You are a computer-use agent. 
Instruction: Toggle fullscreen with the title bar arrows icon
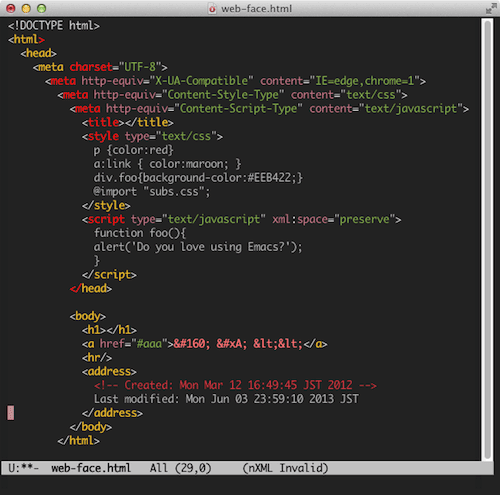[491, 9]
